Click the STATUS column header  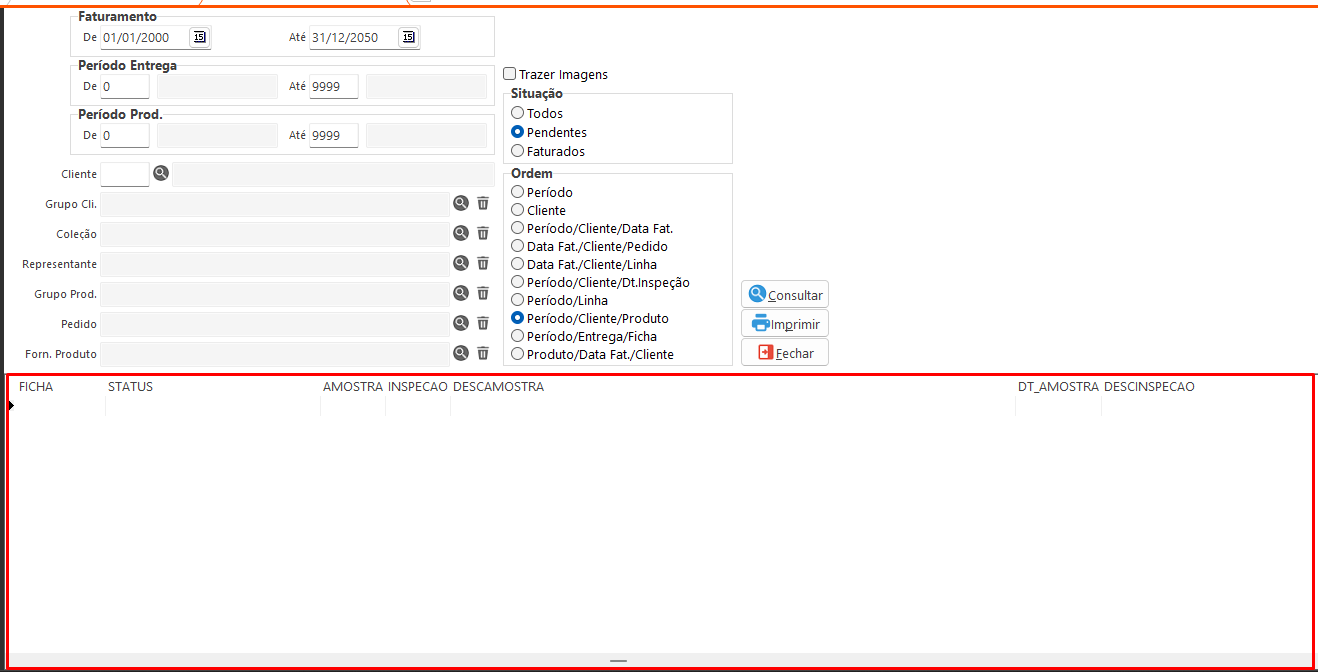pyautogui.click(x=130, y=387)
